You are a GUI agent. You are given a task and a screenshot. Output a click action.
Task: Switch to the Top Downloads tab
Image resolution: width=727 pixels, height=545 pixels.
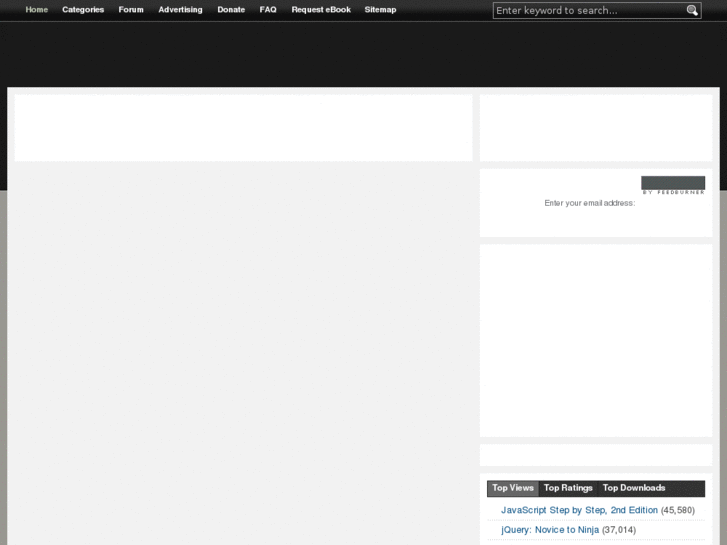(x=634, y=488)
